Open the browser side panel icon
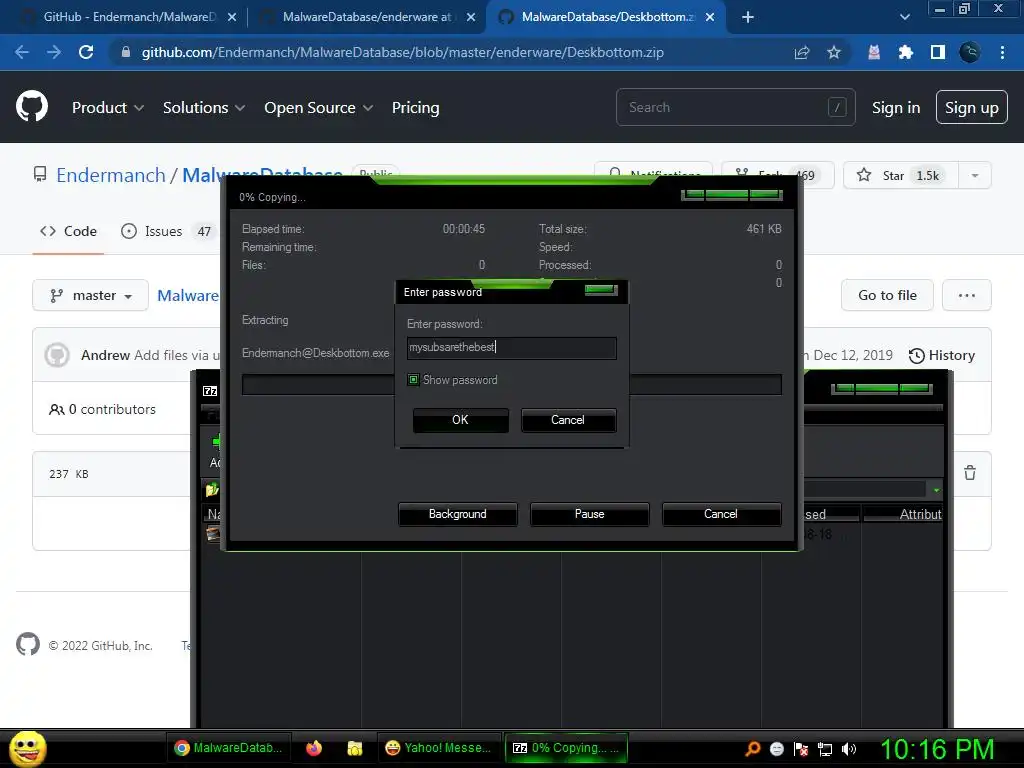 [938, 52]
